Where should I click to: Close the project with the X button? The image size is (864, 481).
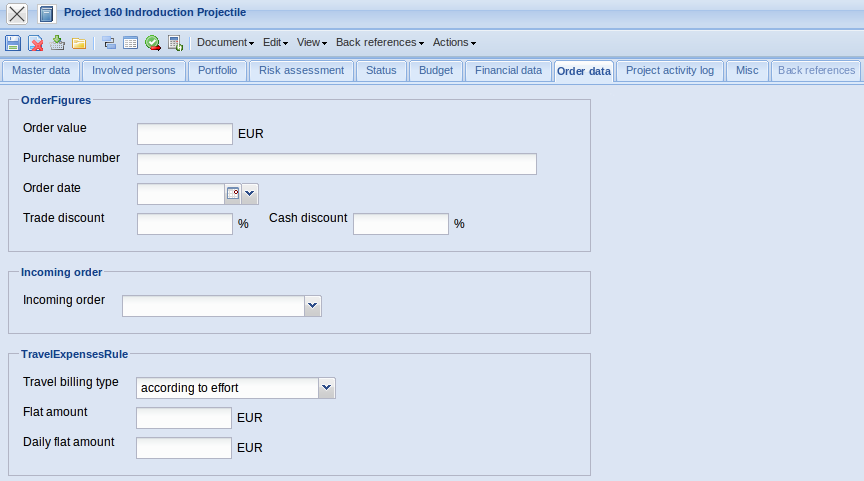point(17,14)
